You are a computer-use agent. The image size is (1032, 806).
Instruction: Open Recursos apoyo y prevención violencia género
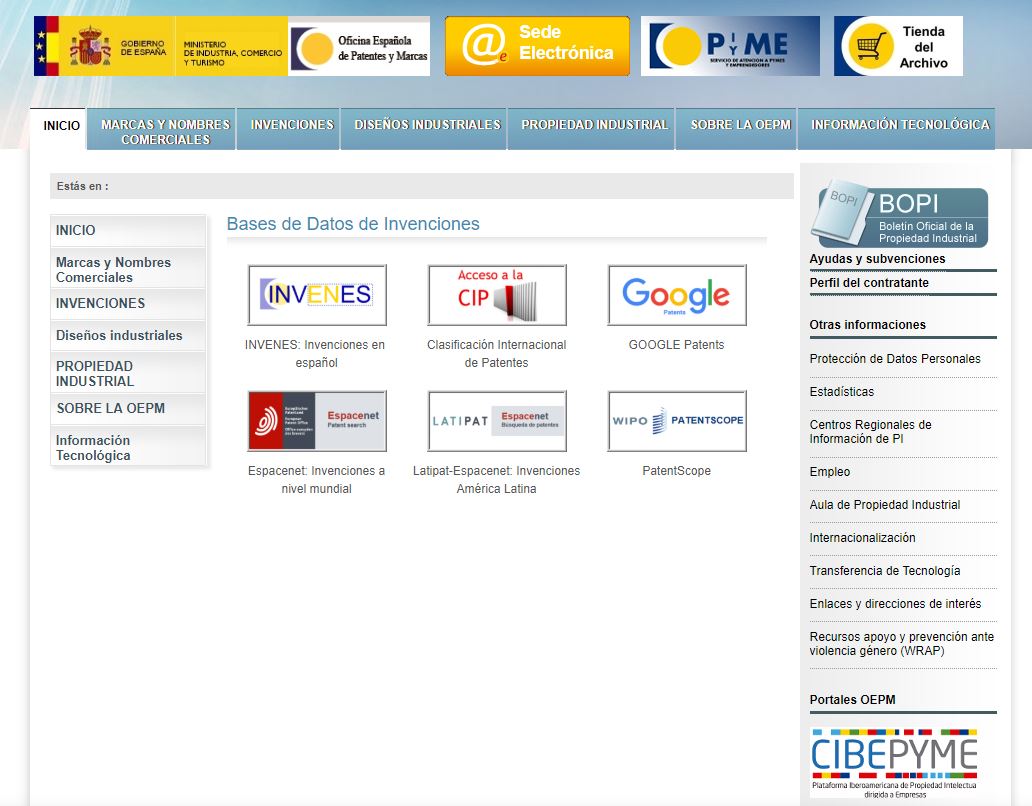click(902, 643)
